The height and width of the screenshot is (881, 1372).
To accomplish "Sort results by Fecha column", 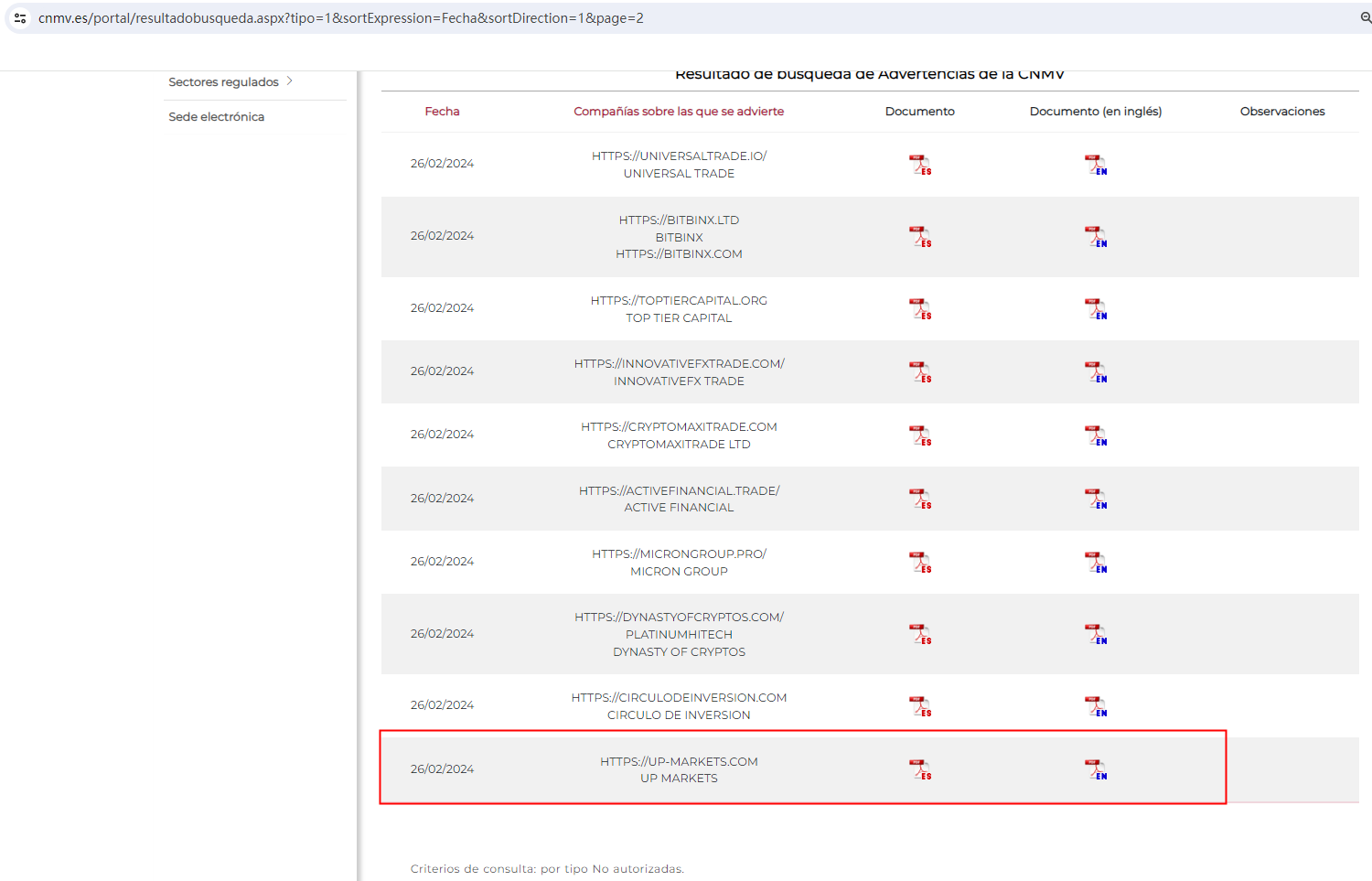I will point(442,112).
